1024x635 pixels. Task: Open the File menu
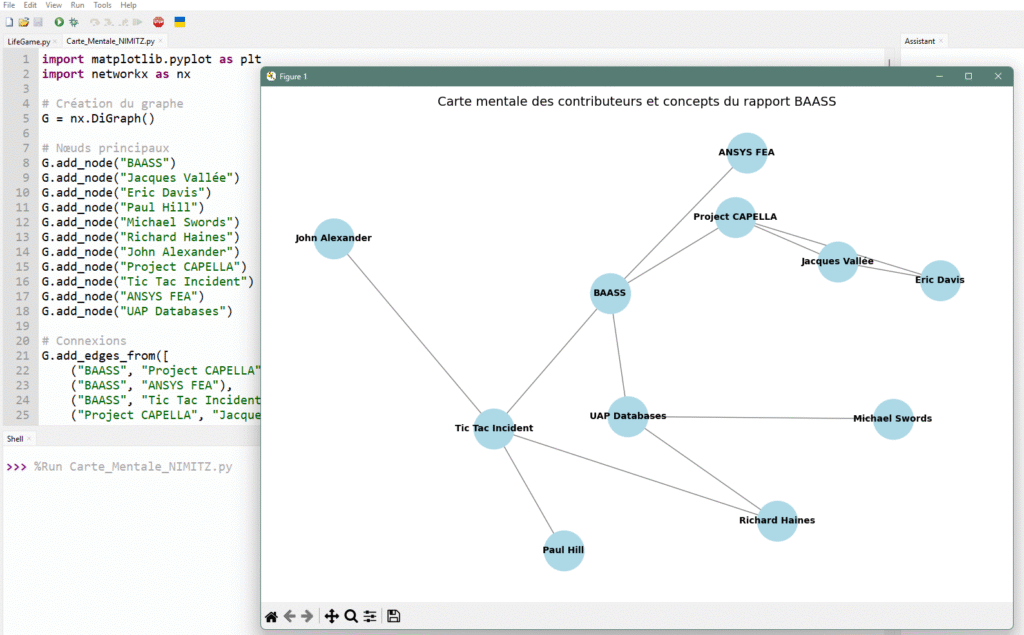click(9, 5)
